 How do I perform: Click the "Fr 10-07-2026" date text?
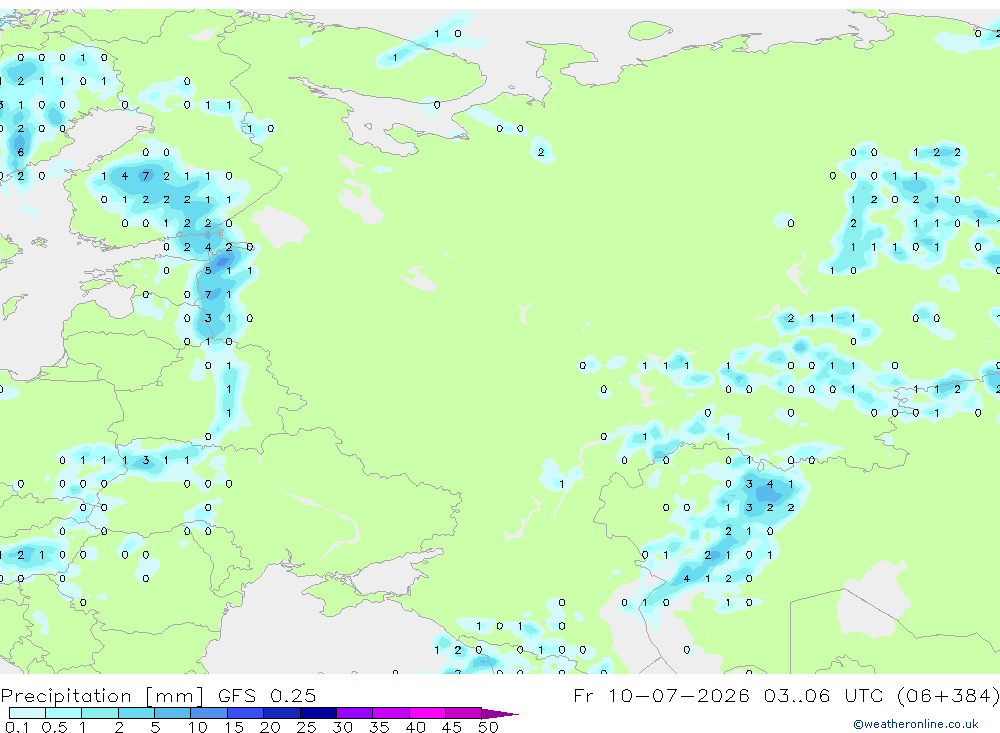click(x=661, y=695)
